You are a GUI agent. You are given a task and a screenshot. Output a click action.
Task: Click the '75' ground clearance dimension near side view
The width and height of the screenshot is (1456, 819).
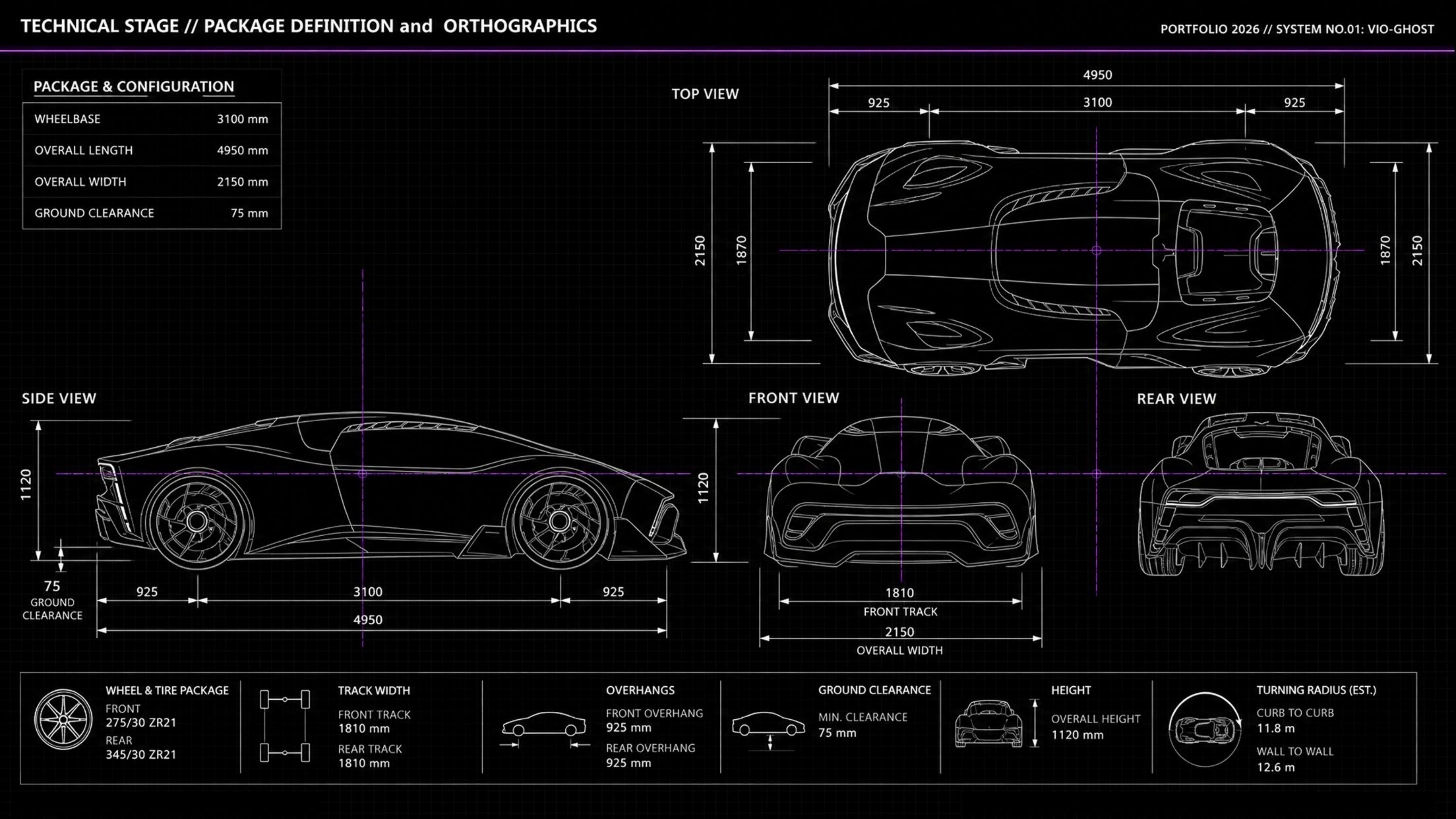[52, 586]
